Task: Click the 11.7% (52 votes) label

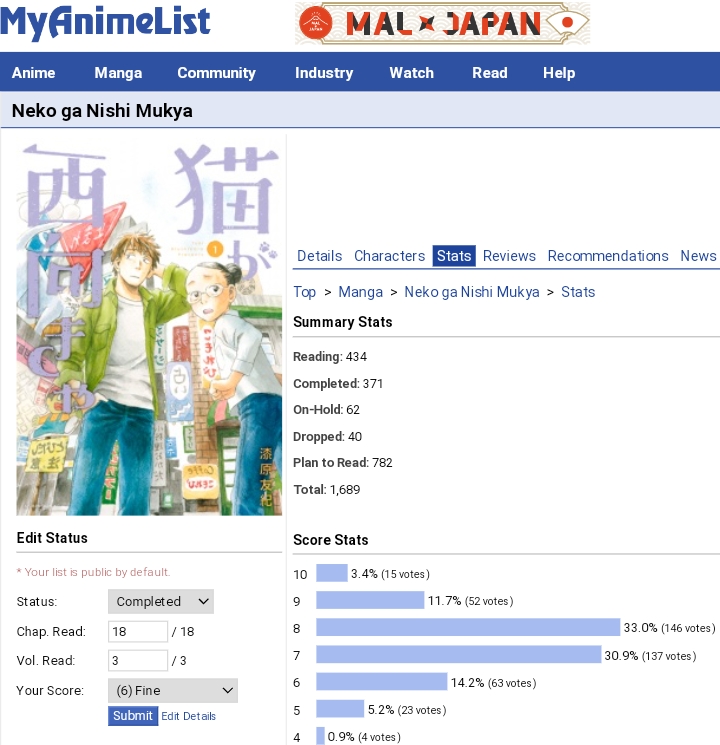Action: click(470, 601)
